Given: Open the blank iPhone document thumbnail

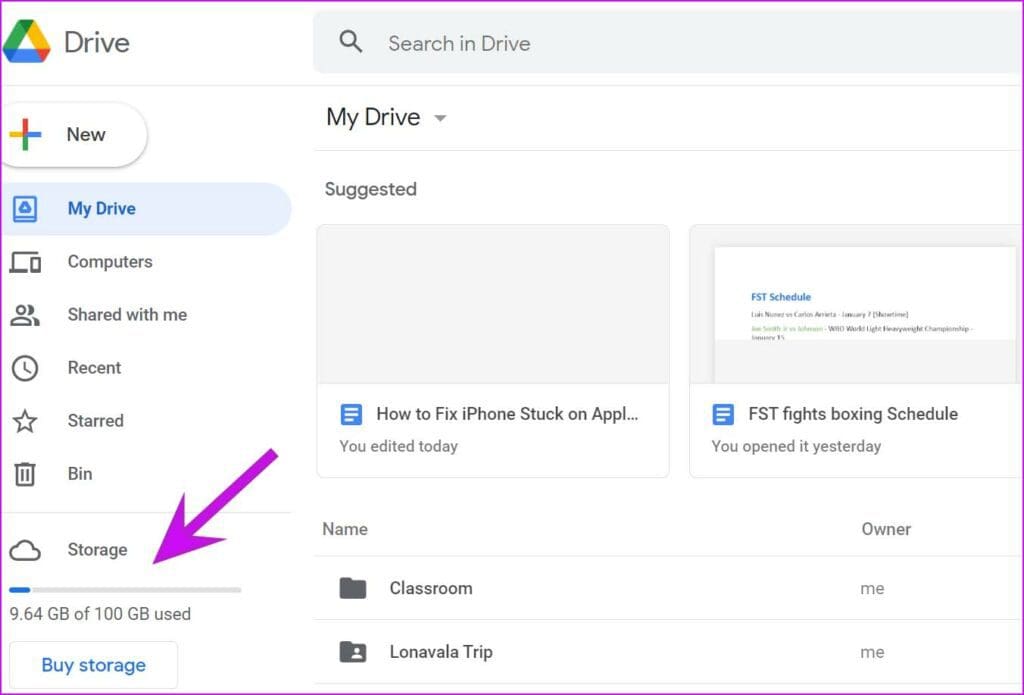Looking at the screenshot, I should 493,304.
